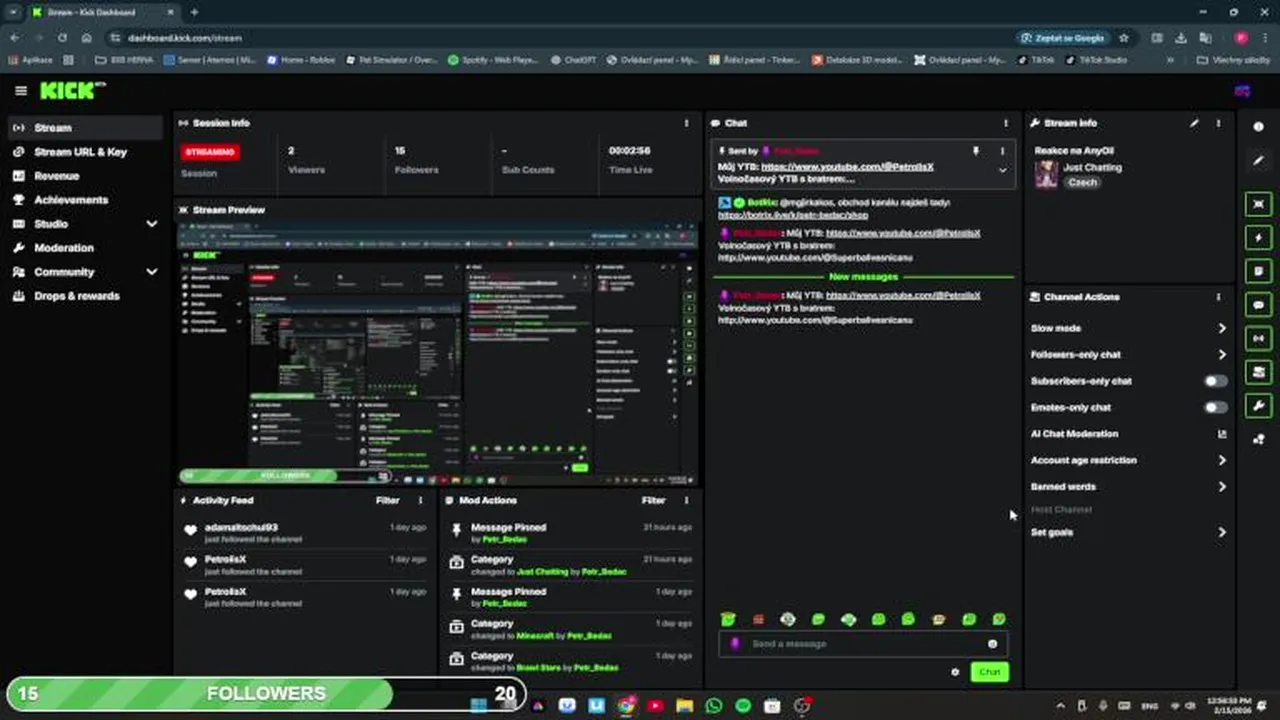Screen dimensions: 1280x720
Task: Click the lightning bolt icon in the right sidebar
Action: (1259, 238)
